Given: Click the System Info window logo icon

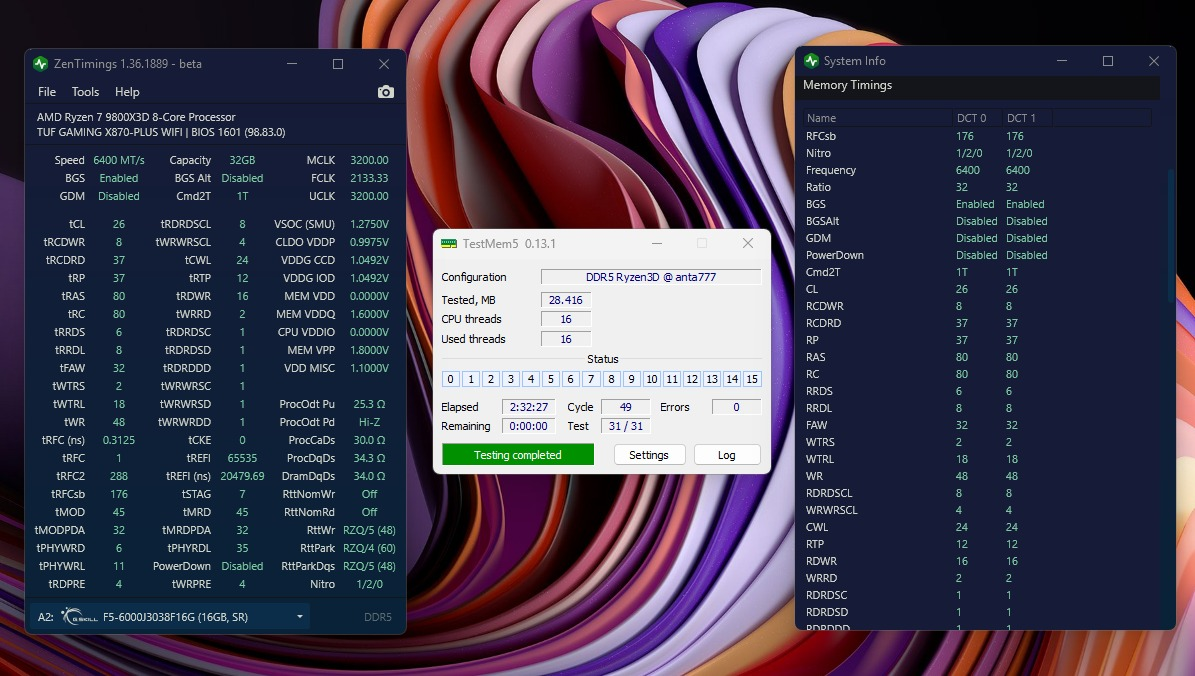Looking at the screenshot, I should tap(811, 61).
